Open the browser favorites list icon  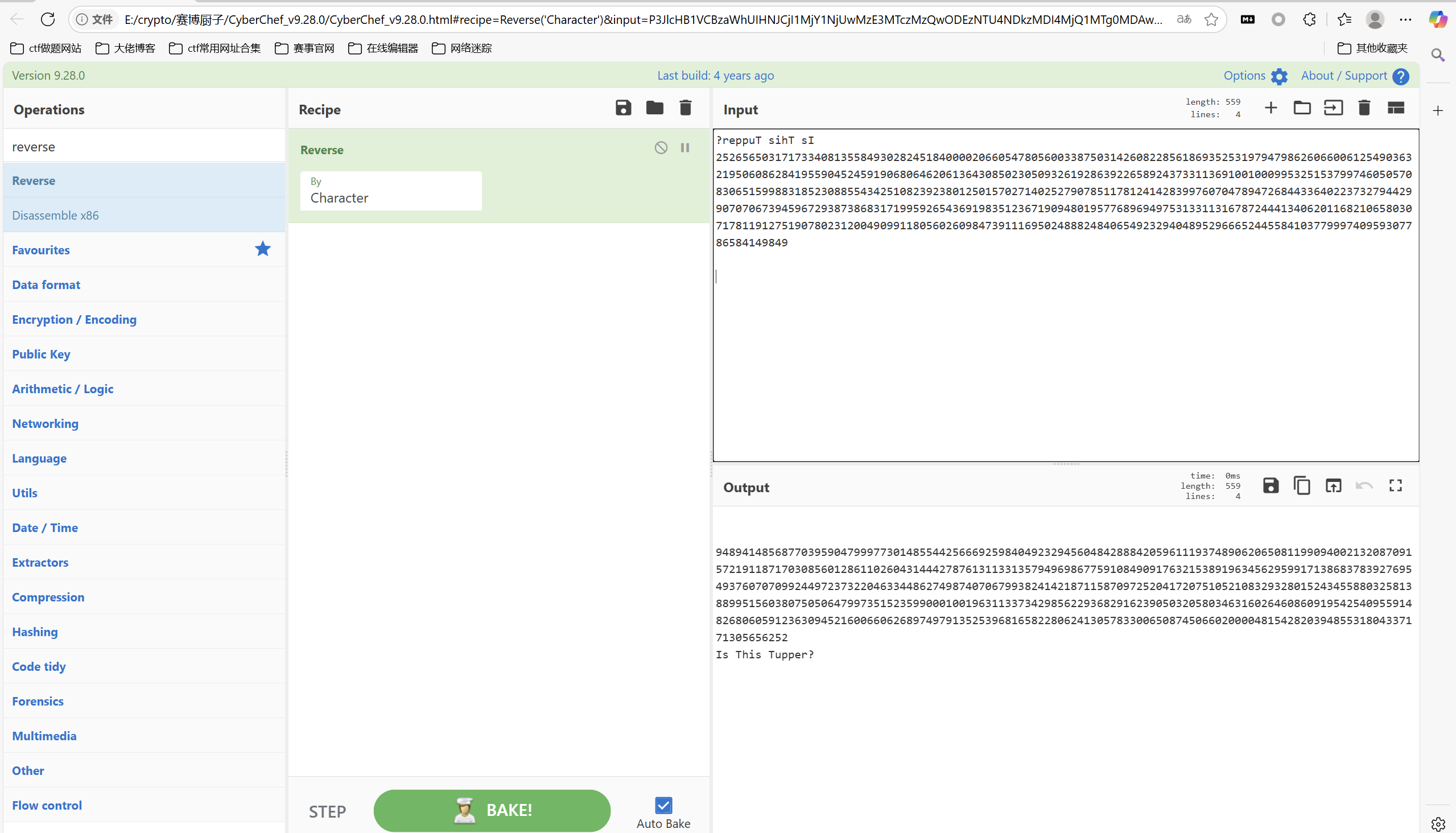click(x=1344, y=19)
